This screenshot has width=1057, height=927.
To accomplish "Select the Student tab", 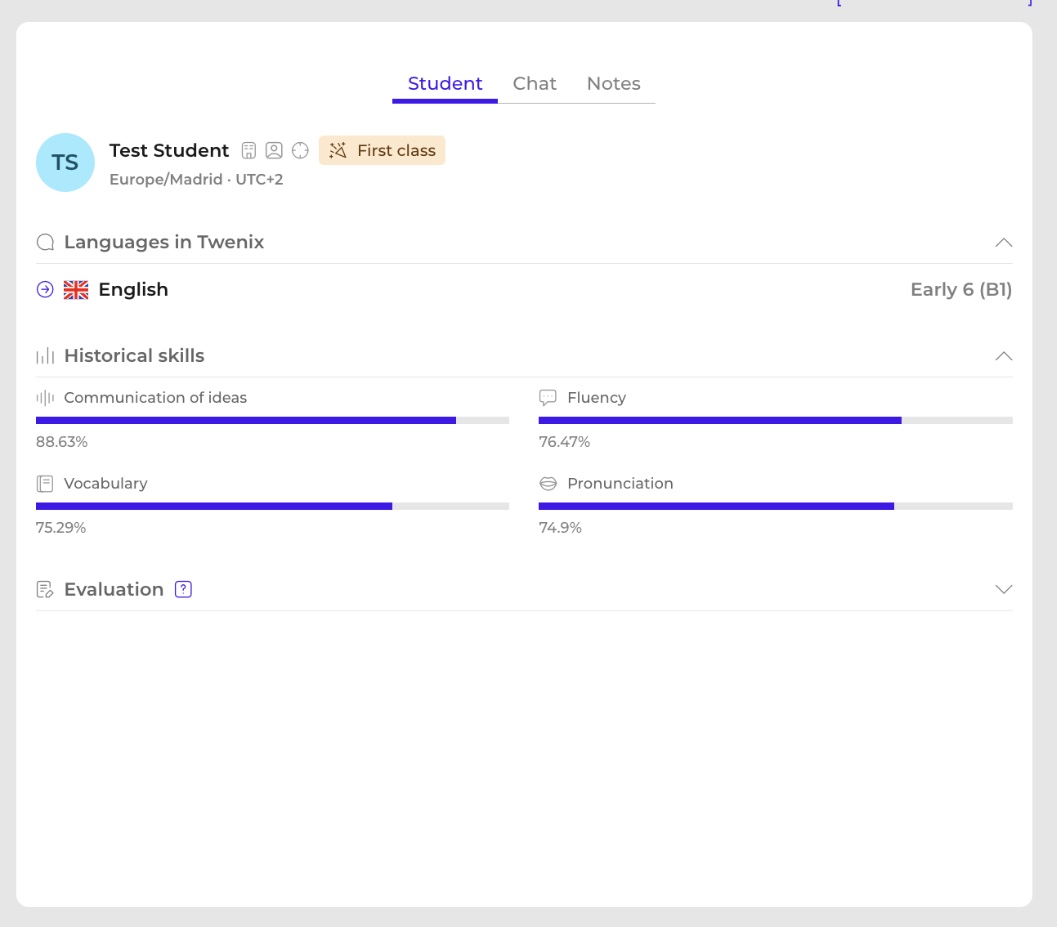I will [x=445, y=84].
